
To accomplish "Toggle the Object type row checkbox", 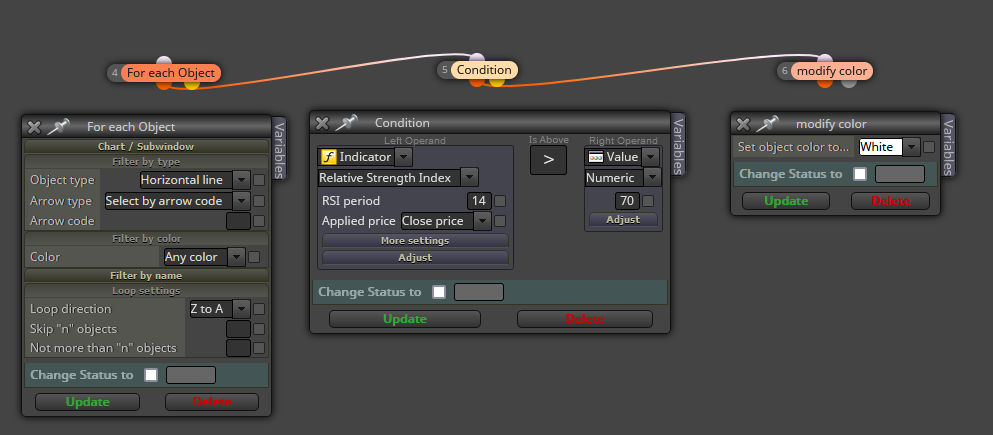I will pos(259,180).
